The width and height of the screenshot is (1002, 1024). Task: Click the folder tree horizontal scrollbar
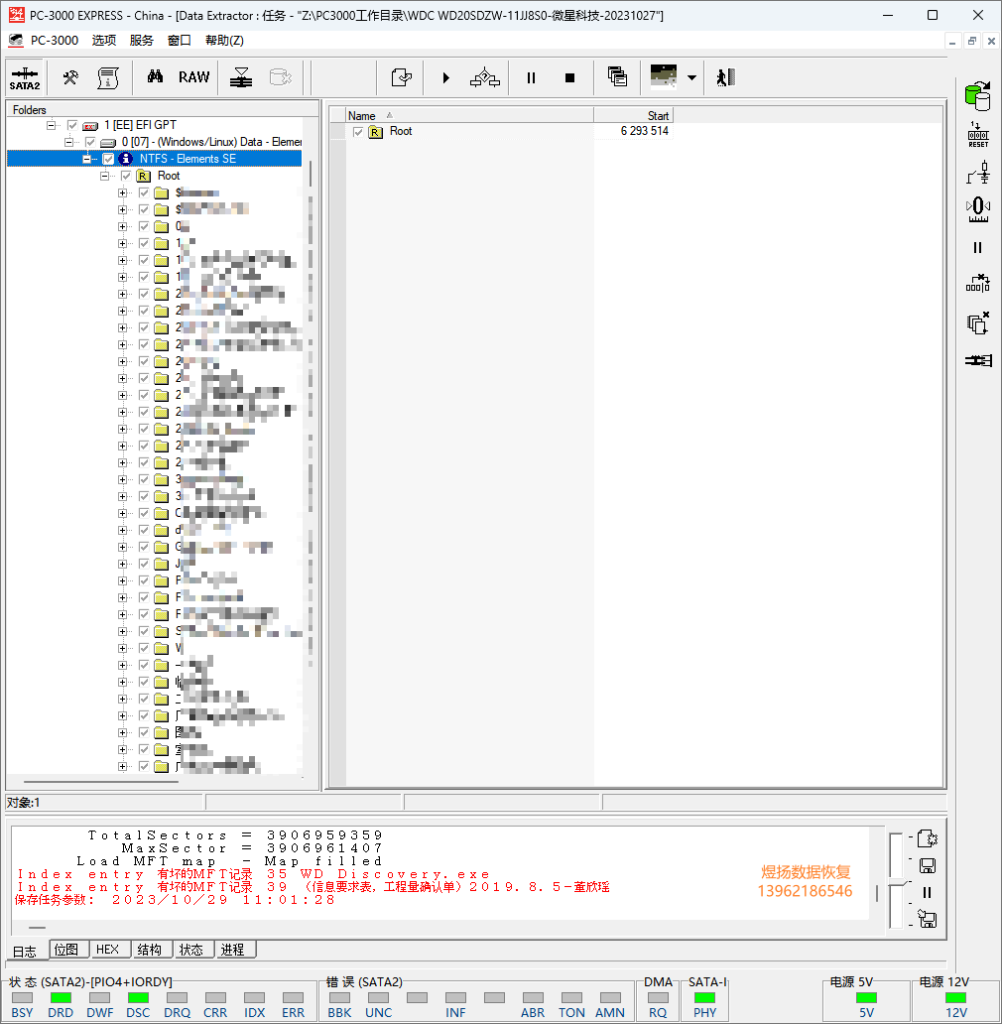101,781
